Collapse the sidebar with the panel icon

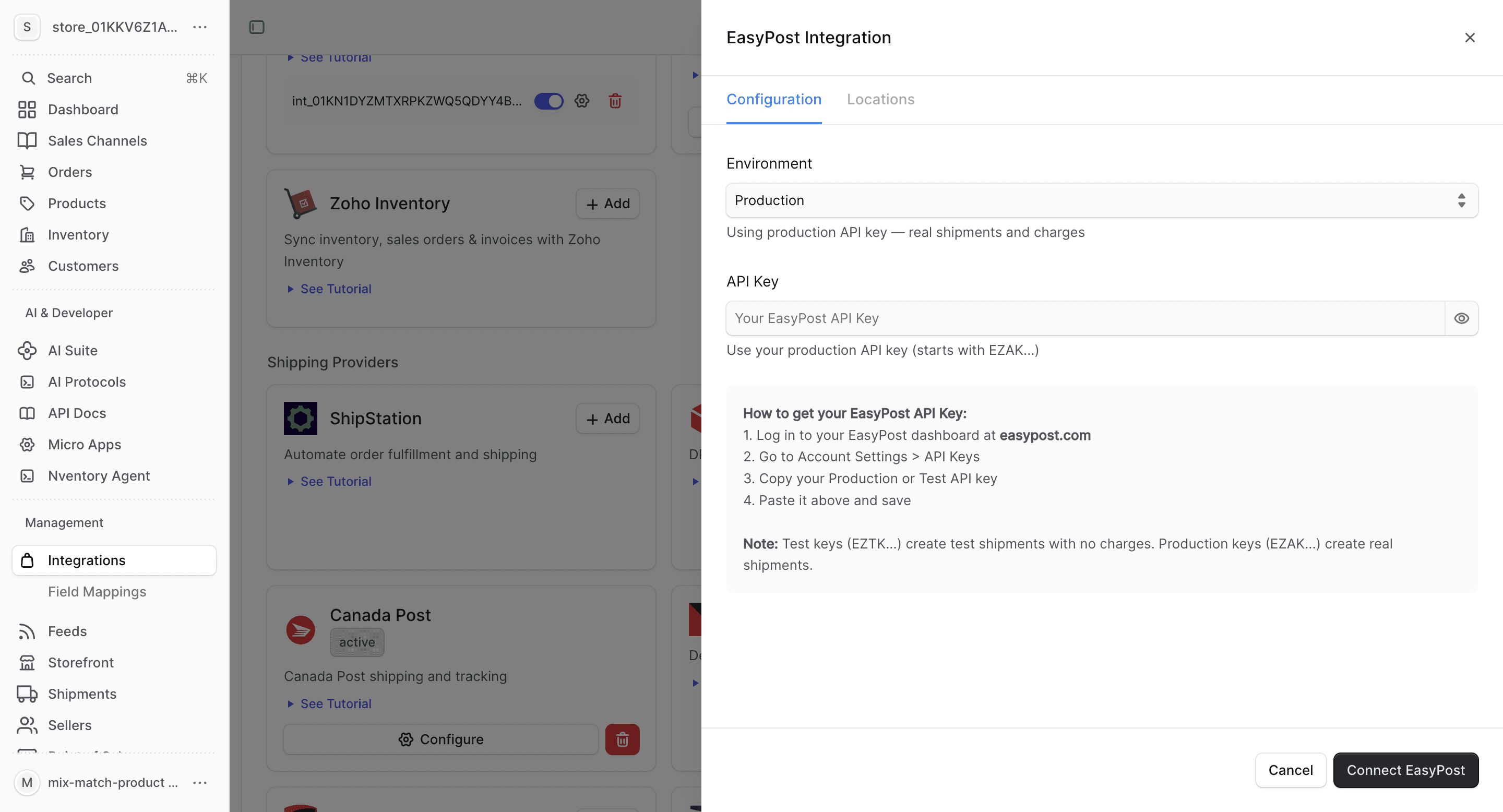(257, 27)
